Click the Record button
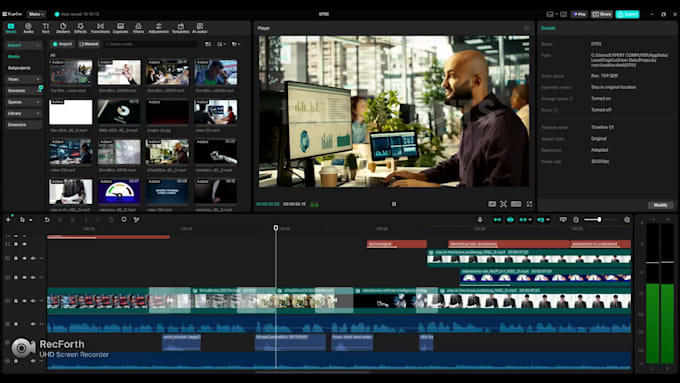Screen dimensions: 680x383 click(x=89, y=44)
